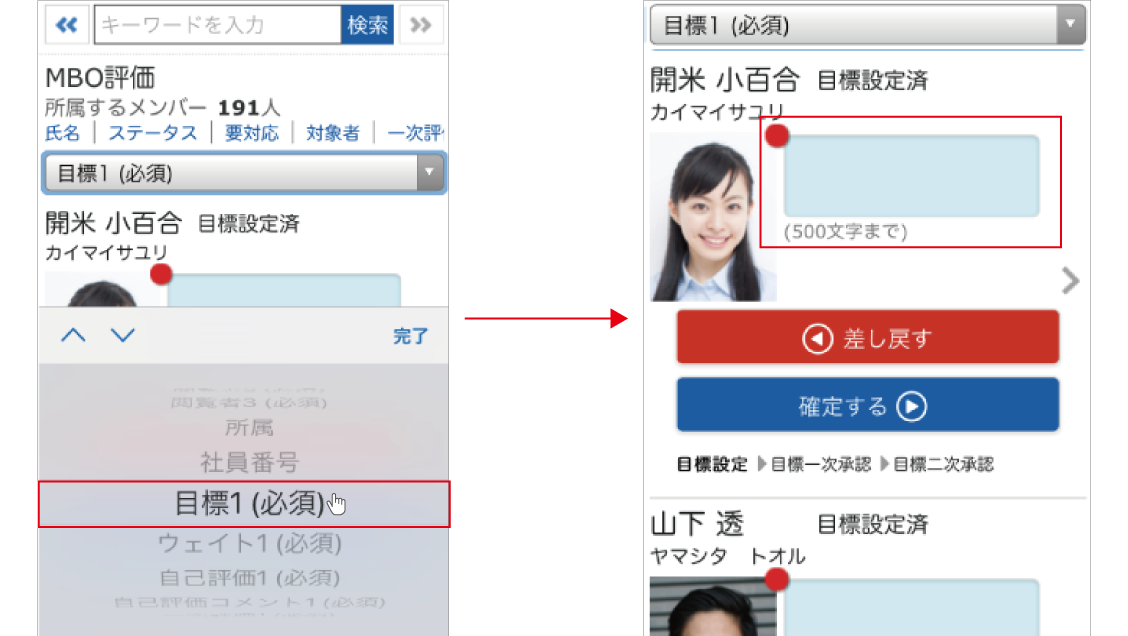The image size is (1128, 636).
Task: Go forward with the double right arrow icon
Action: pos(421,25)
